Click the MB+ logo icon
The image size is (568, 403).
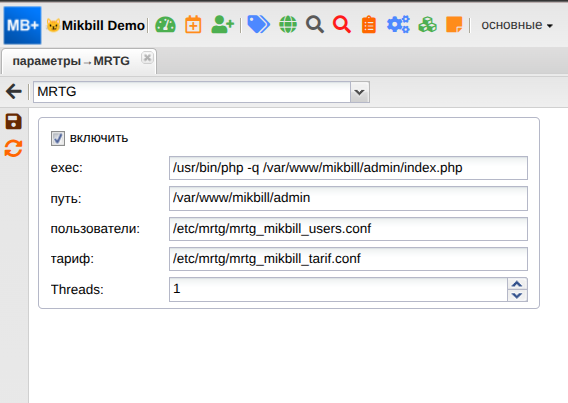coord(22,25)
